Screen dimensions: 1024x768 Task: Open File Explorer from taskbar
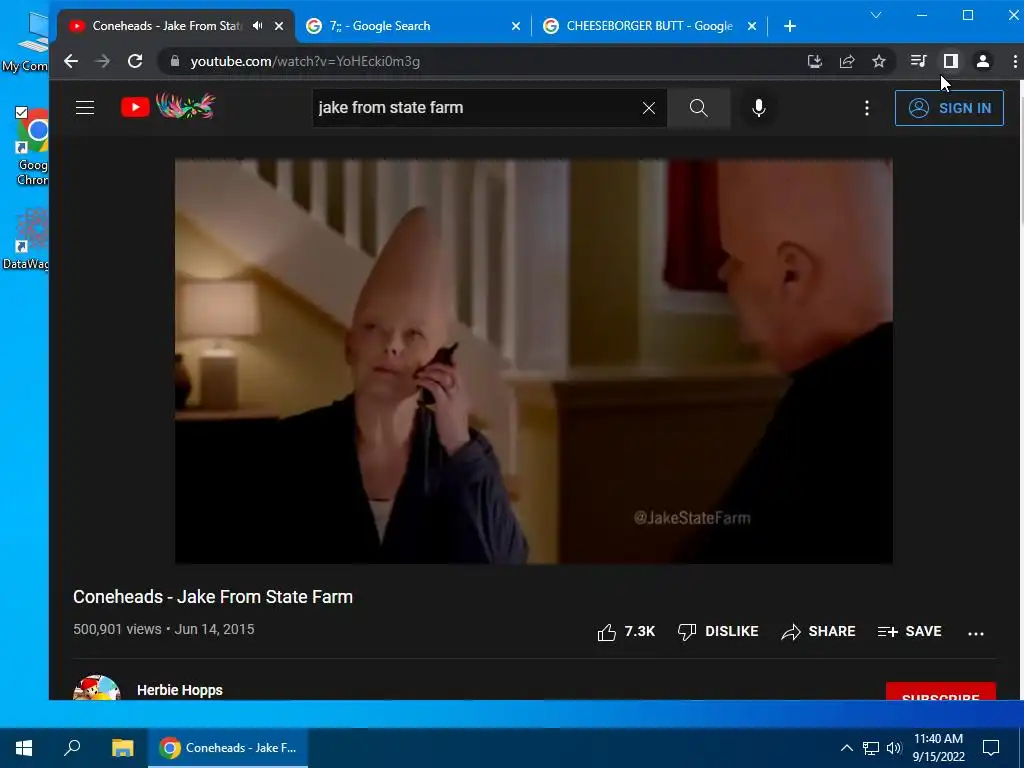pos(122,748)
